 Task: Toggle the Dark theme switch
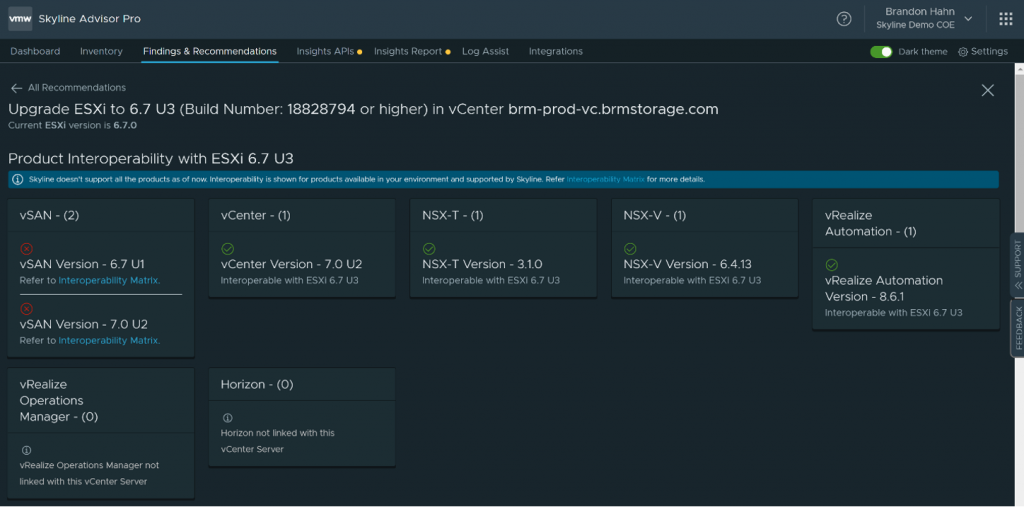coord(881,52)
